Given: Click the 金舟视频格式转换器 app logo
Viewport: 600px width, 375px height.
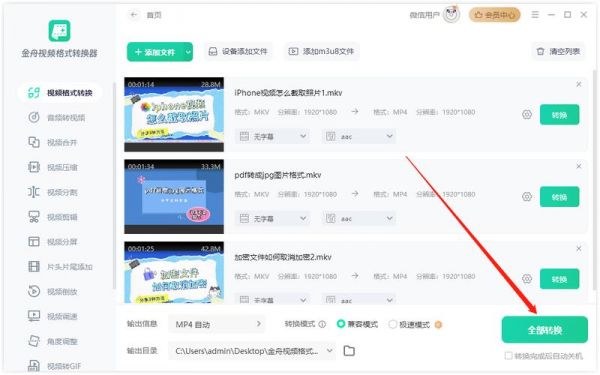Looking at the screenshot, I should pyautogui.click(x=59, y=31).
